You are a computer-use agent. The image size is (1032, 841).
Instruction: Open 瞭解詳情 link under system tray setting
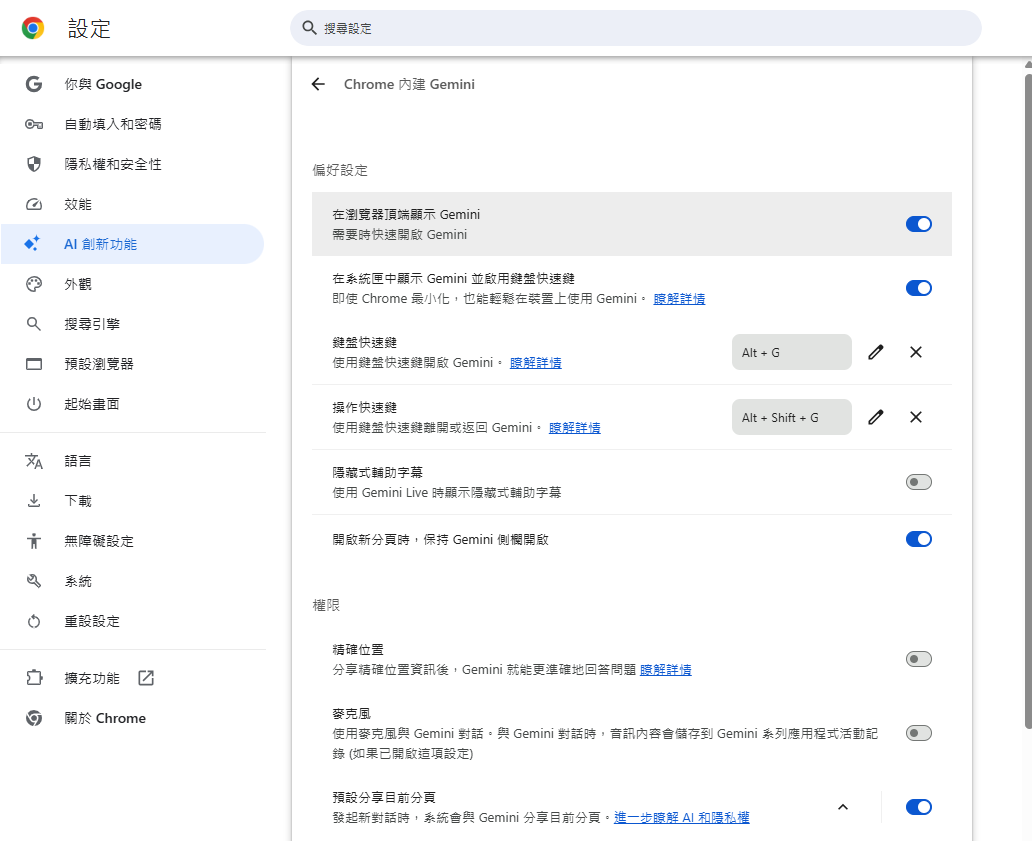pos(679,299)
